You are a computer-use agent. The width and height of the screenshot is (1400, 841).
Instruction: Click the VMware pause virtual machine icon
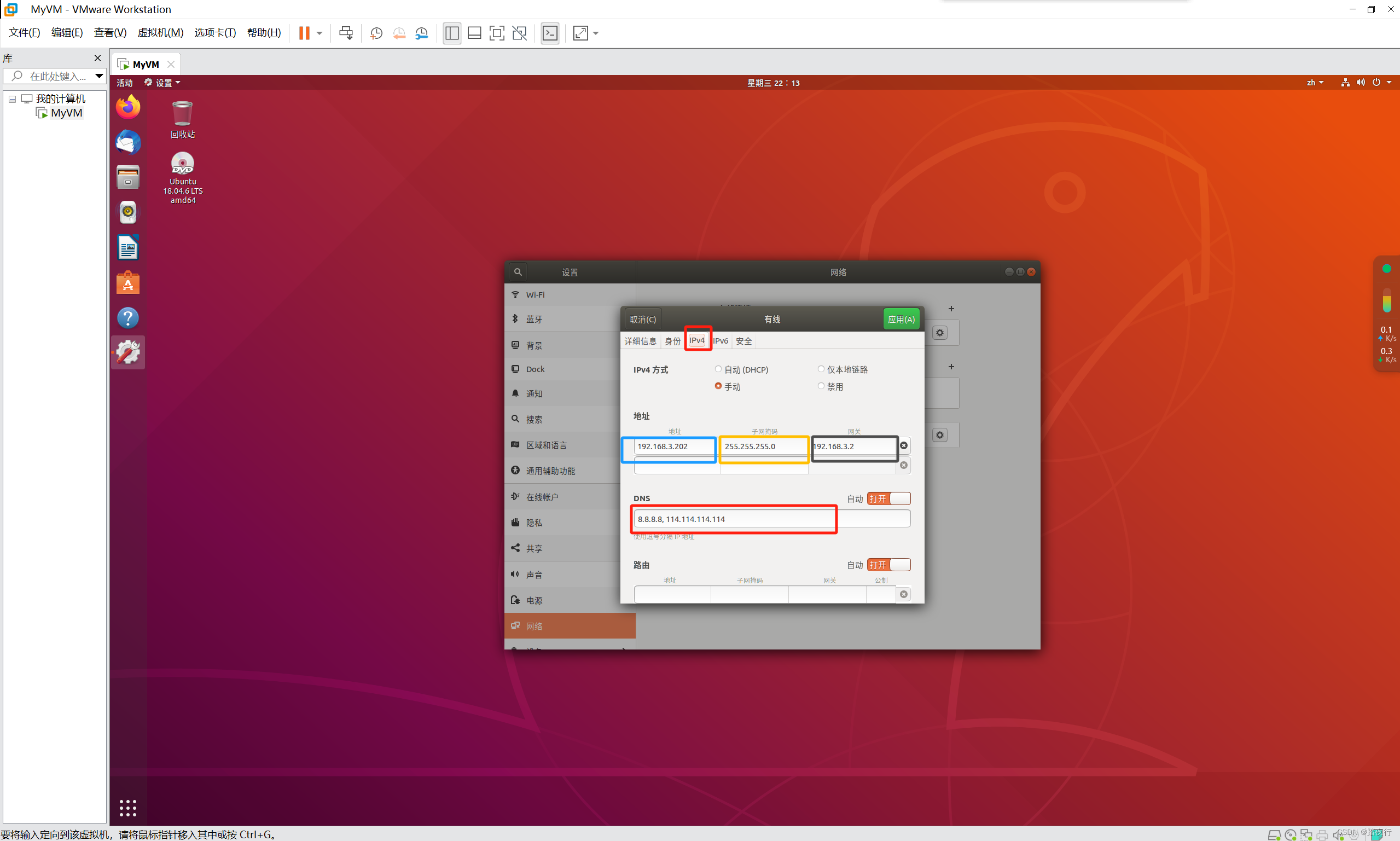(304, 33)
